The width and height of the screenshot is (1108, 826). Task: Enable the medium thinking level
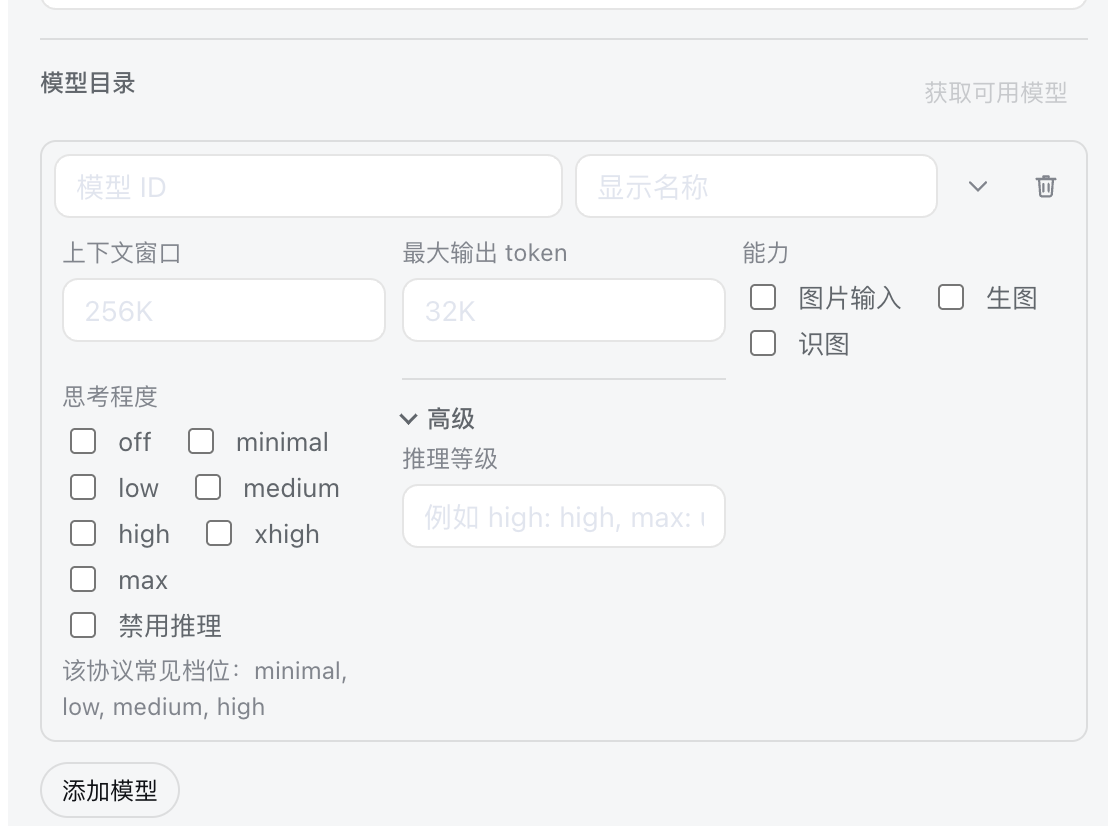(208, 488)
